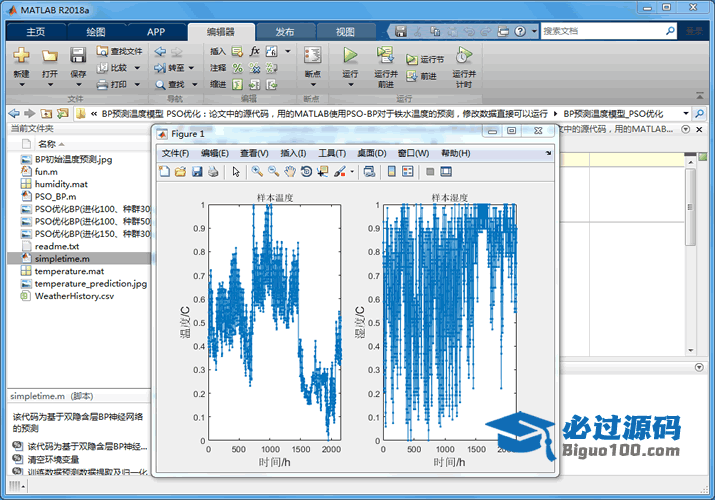Open the 打印 dropdown arrow
This screenshot has width=715, height=500.
tap(137, 84)
